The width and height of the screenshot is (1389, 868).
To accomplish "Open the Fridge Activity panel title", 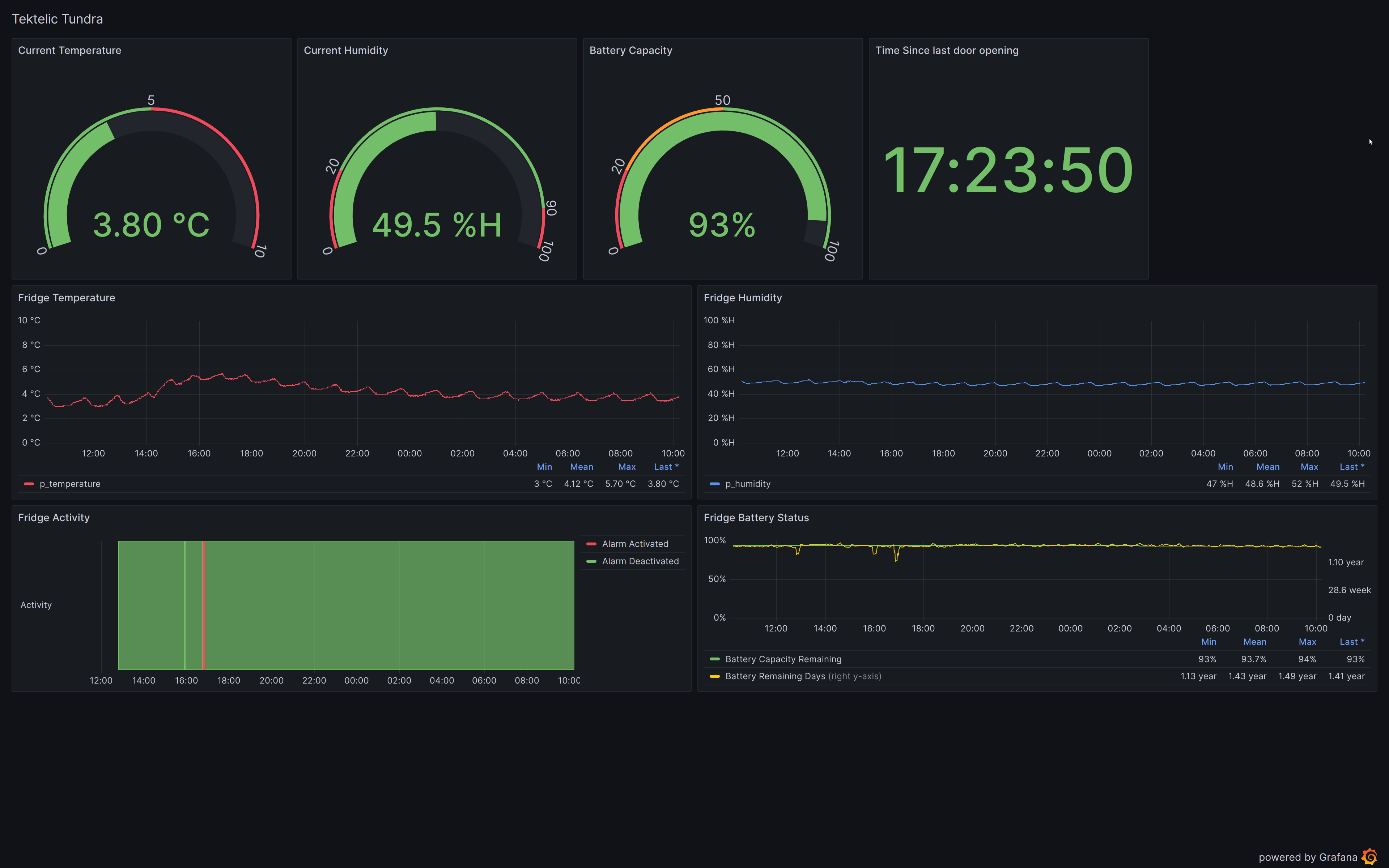I will pos(54,518).
